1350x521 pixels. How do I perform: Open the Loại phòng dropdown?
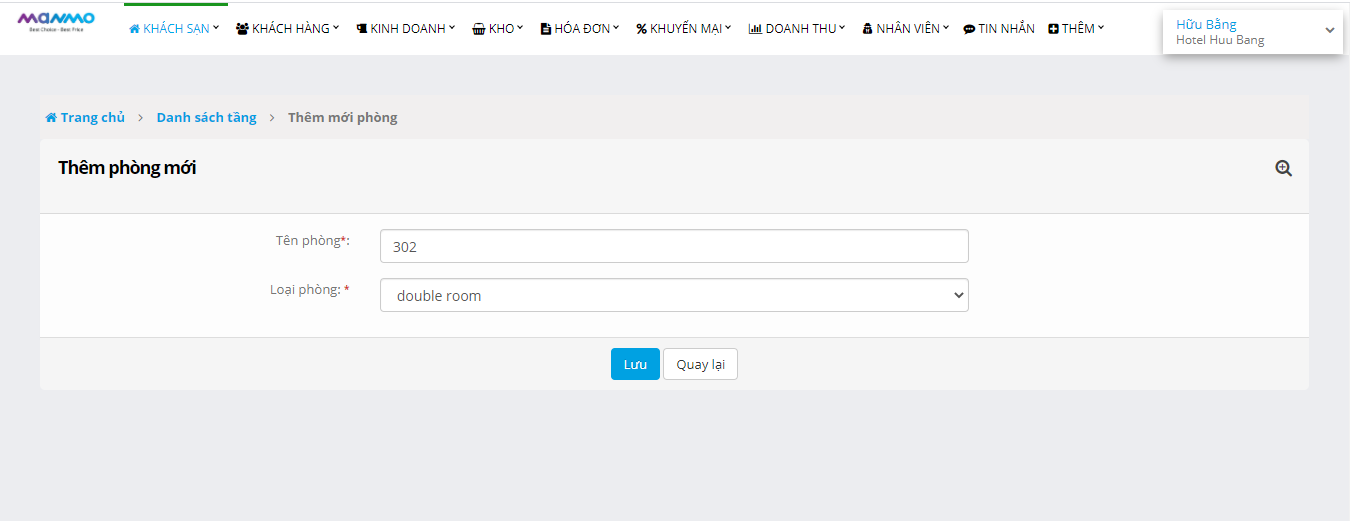pyautogui.click(x=674, y=295)
